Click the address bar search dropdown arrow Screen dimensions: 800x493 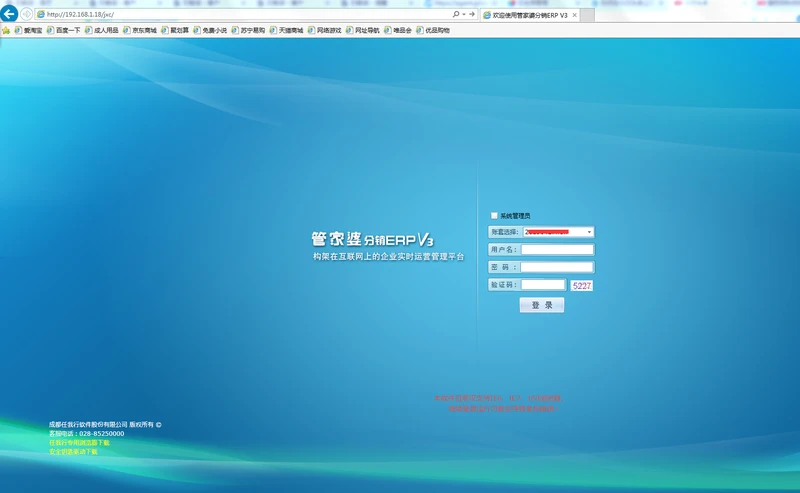464,14
